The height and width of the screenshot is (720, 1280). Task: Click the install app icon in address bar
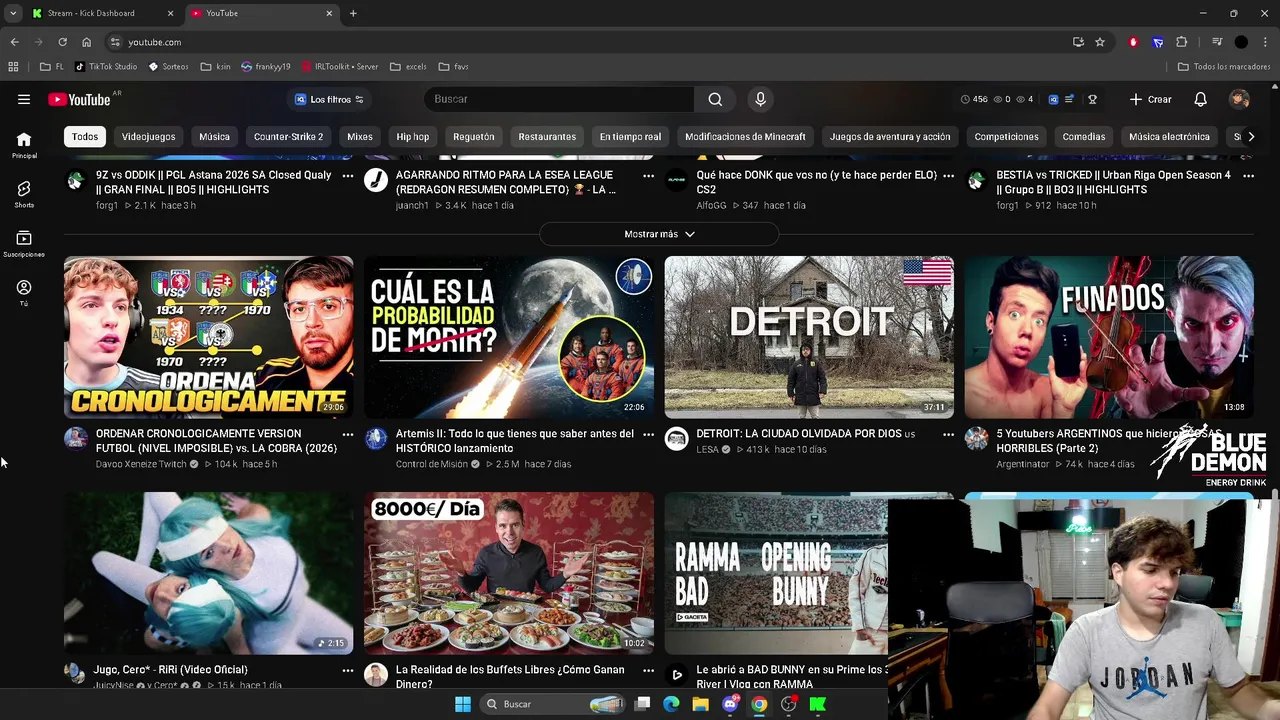(1078, 42)
